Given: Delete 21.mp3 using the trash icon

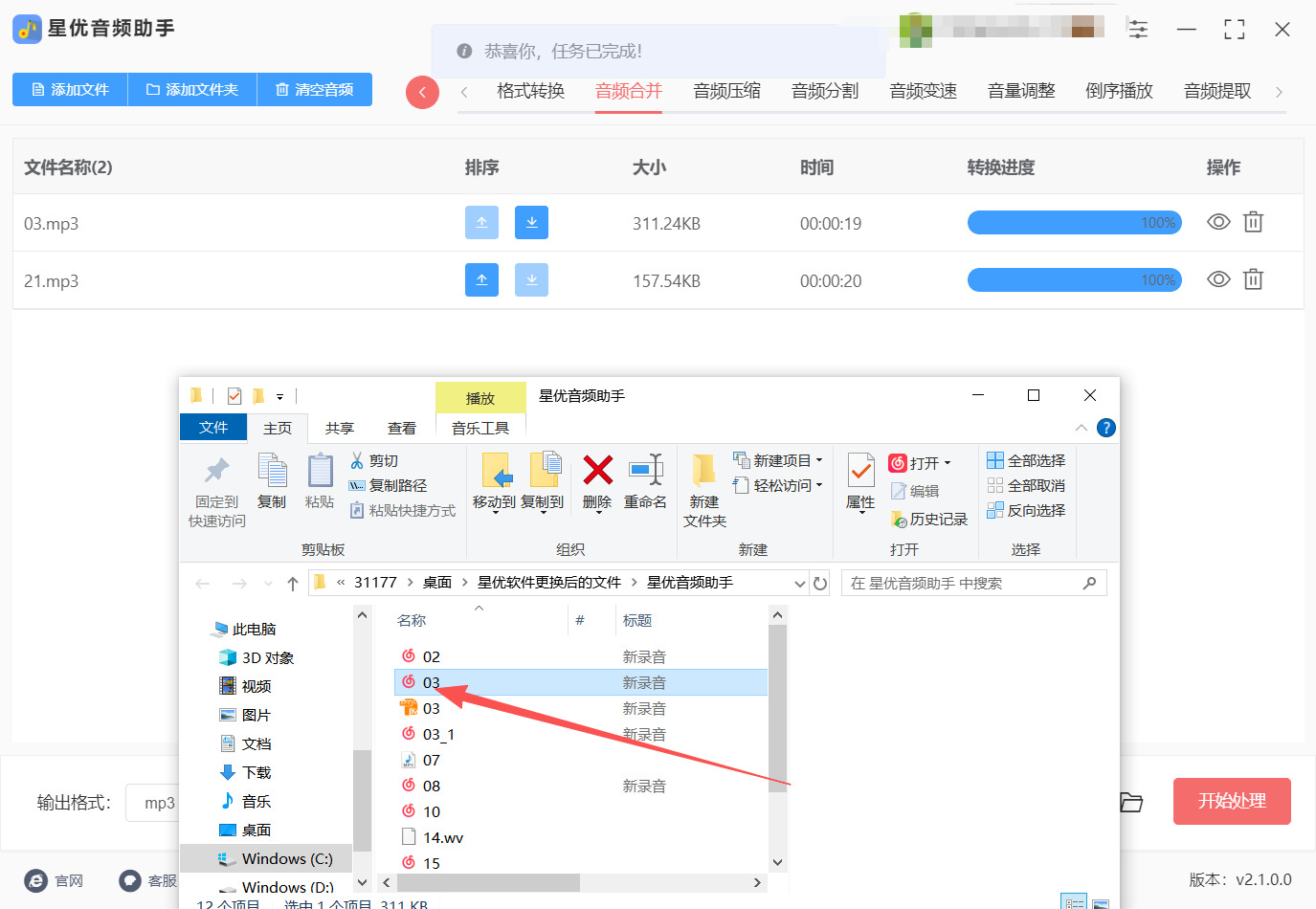Looking at the screenshot, I should pos(1254,278).
